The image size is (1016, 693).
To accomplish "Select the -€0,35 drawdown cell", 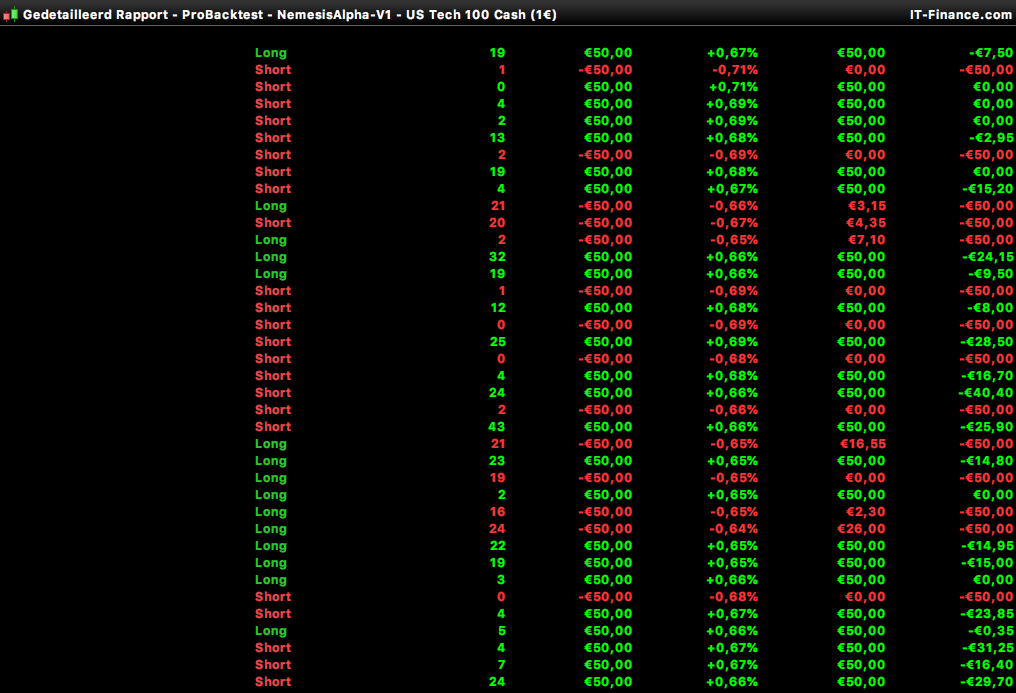I will 991,631.
